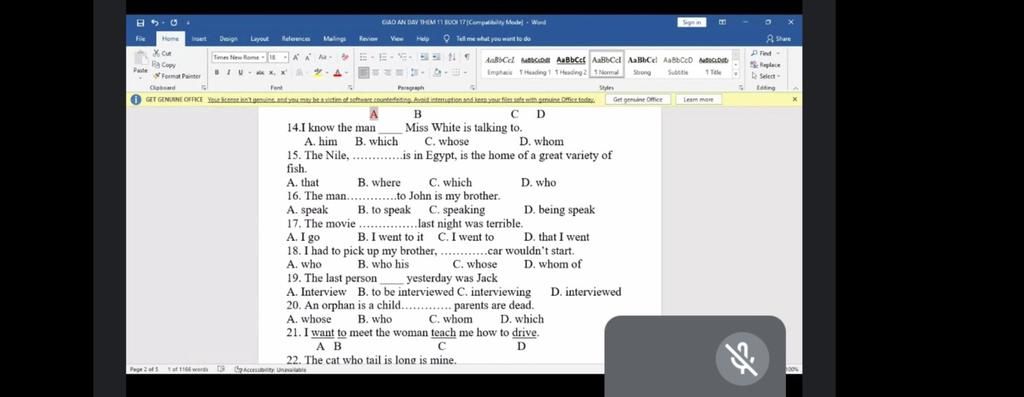Apply italic formatting
The width and height of the screenshot is (1024, 397).
click(x=228, y=72)
